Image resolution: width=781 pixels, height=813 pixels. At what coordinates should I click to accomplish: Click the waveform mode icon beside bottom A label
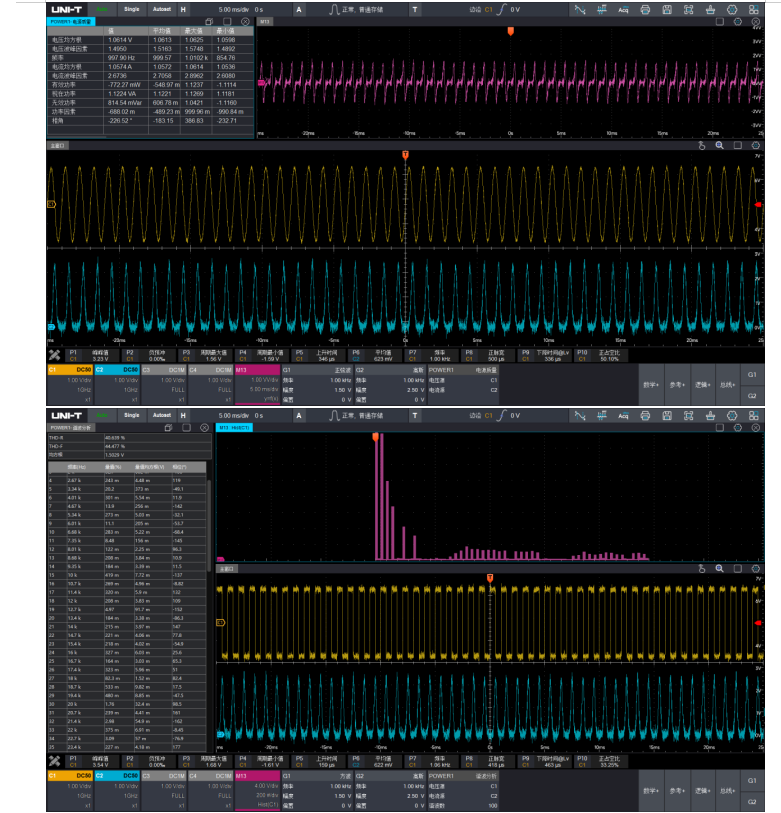pyautogui.click(x=334, y=414)
